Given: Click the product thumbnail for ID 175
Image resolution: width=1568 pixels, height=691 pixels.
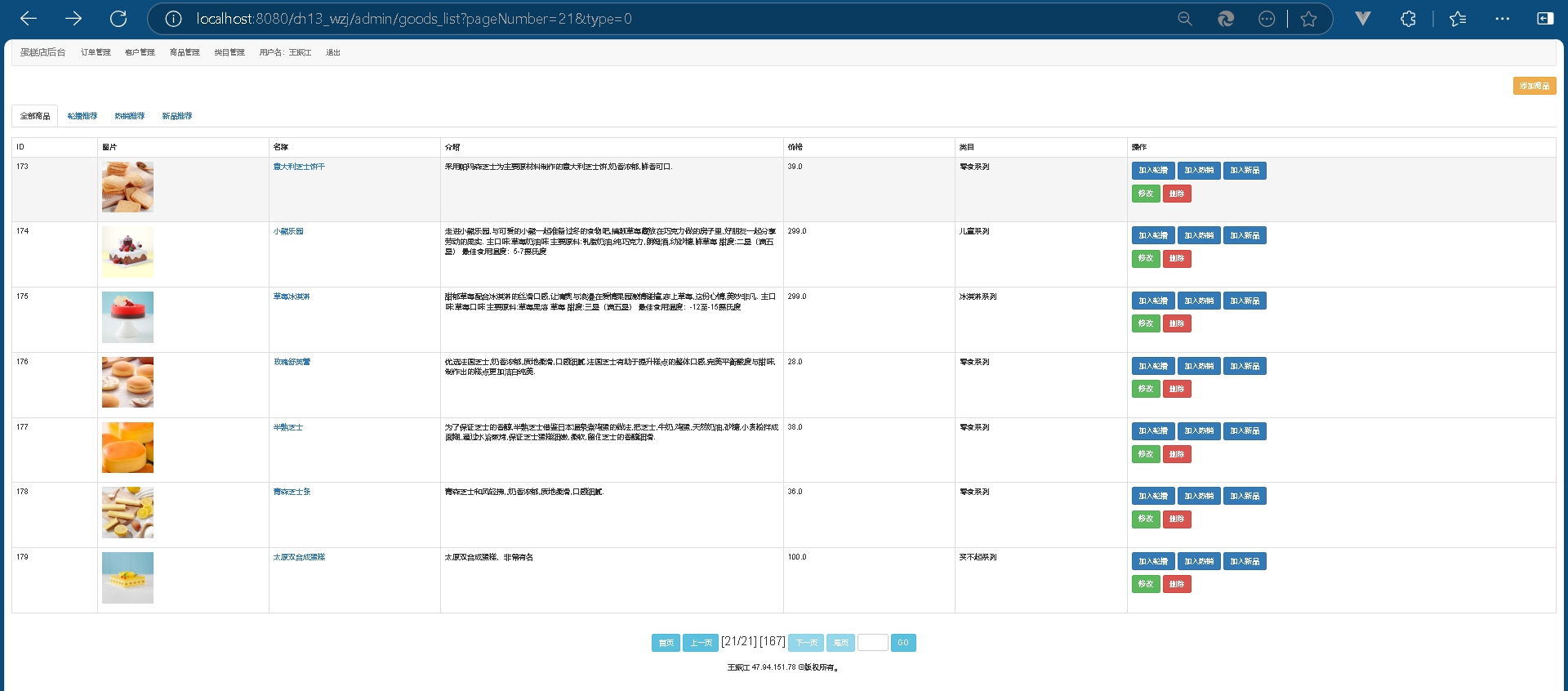Looking at the screenshot, I should tap(127, 317).
